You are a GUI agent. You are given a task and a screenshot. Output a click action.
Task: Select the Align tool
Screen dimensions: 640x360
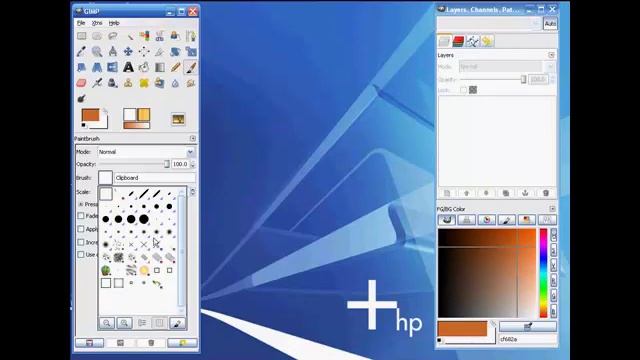(144, 51)
